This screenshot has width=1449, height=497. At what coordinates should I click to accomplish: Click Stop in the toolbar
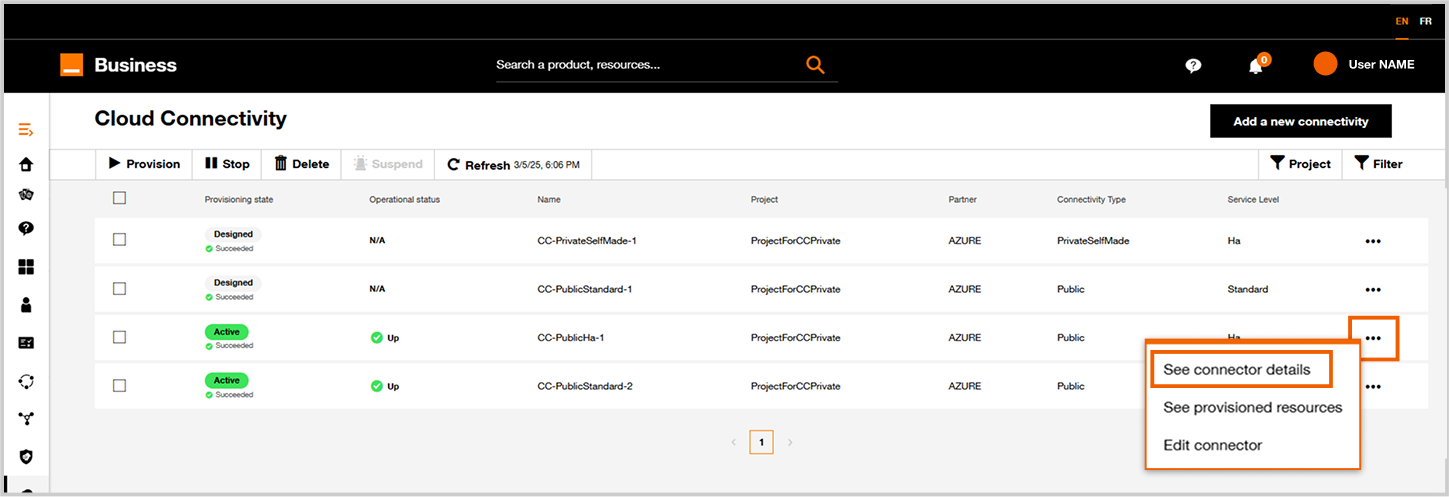click(x=227, y=164)
